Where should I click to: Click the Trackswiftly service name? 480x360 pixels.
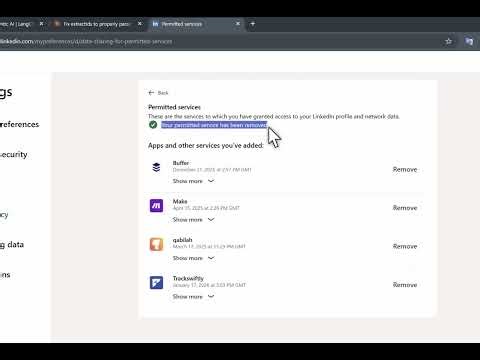coord(188,278)
